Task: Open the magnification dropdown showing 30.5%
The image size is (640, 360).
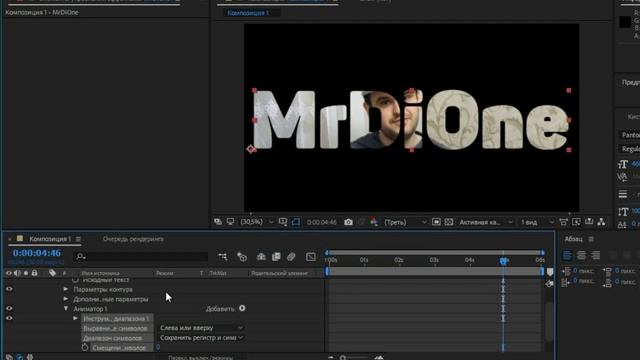Action: click(257, 222)
